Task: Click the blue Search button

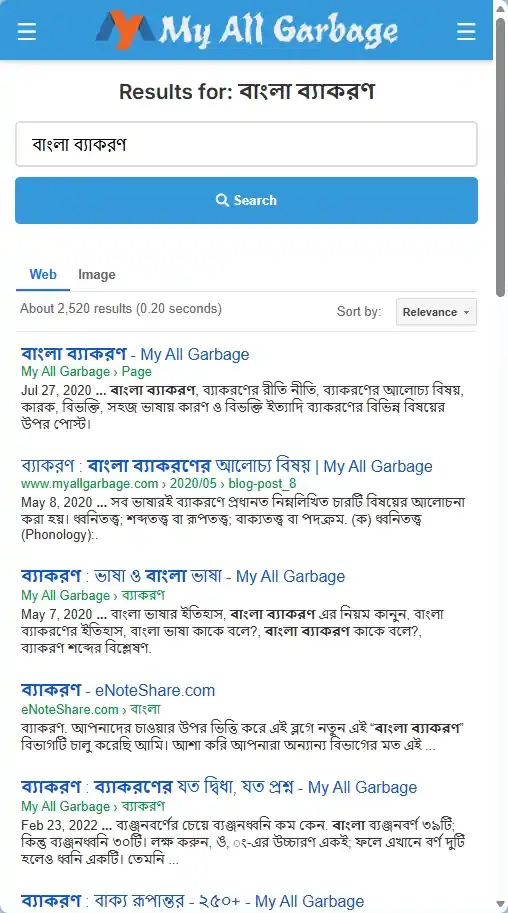Action: click(246, 200)
